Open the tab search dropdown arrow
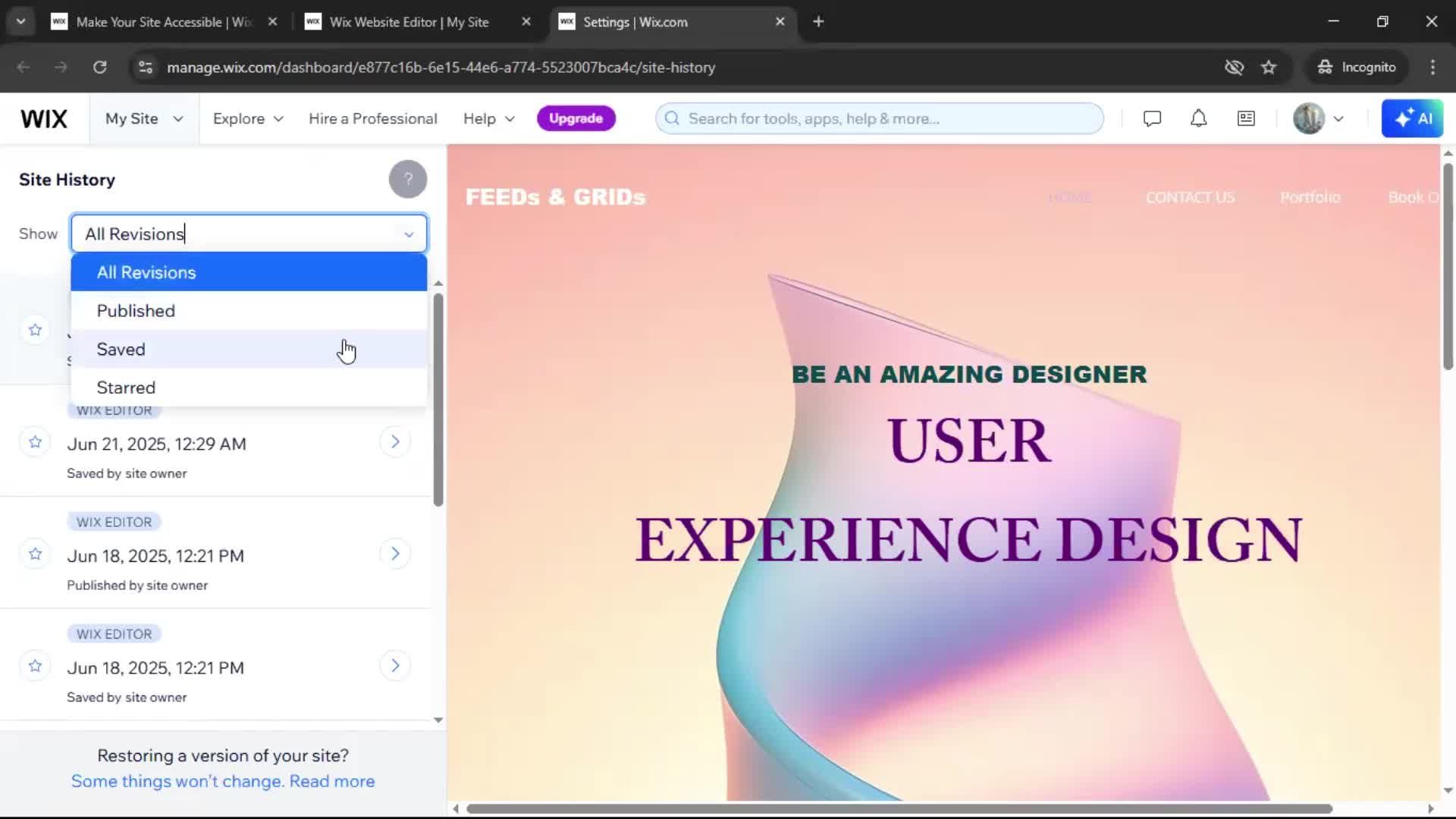Image resolution: width=1456 pixels, height=819 pixels. (x=20, y=22)
